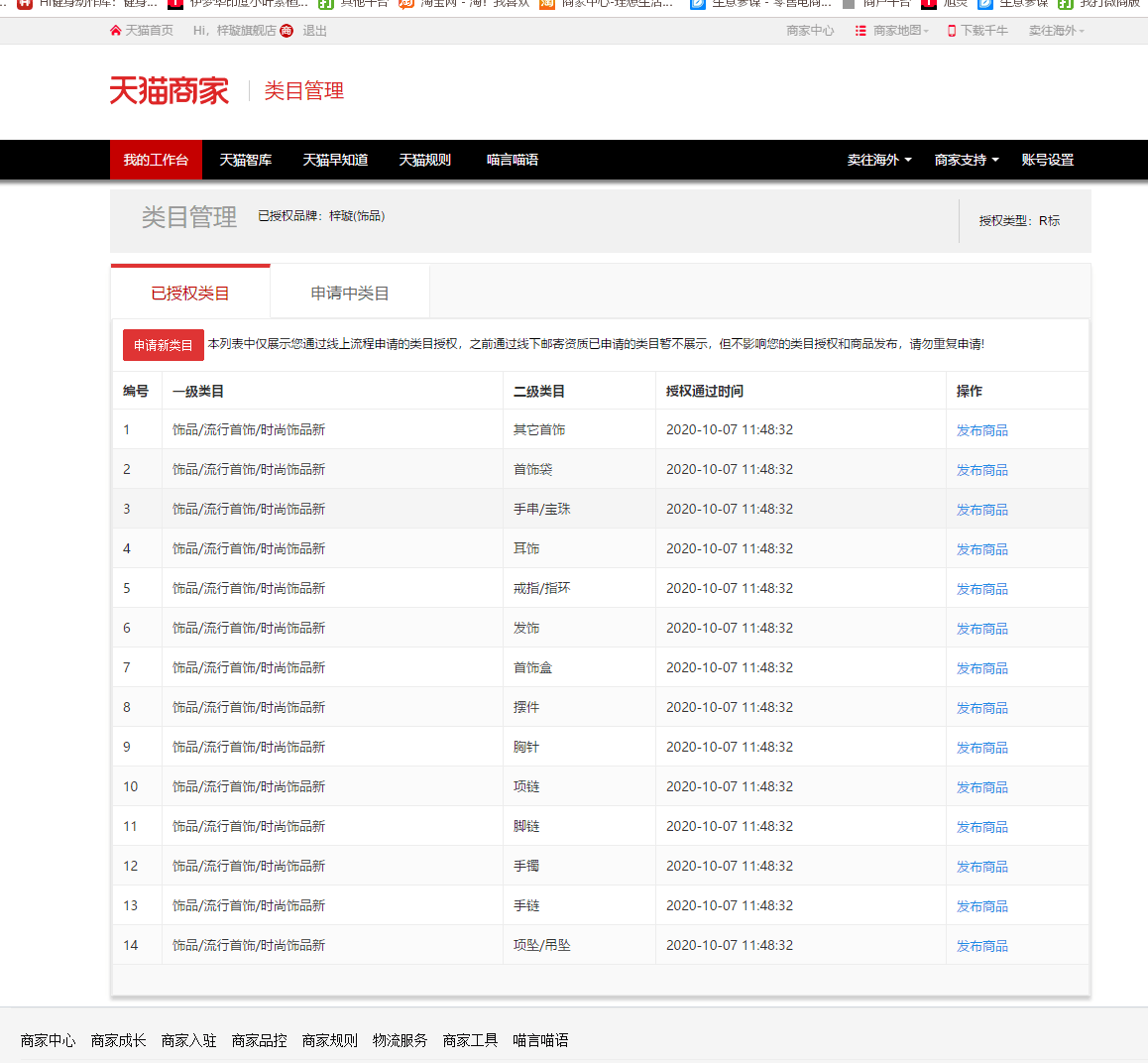Click the 编号 column header
The width and height of the screenshot is (1148, 1063).
click(x=136, y=391)
